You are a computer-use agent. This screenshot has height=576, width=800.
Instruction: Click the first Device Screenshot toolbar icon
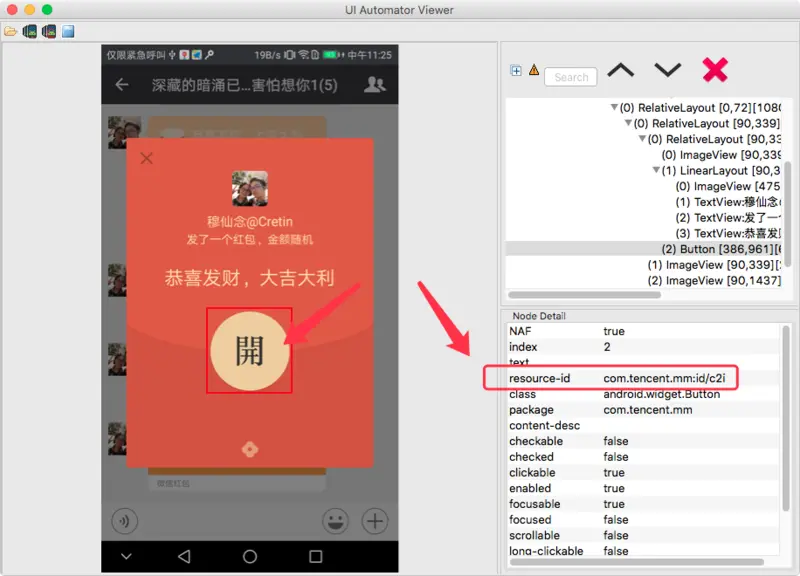click(x=30, y=32)
